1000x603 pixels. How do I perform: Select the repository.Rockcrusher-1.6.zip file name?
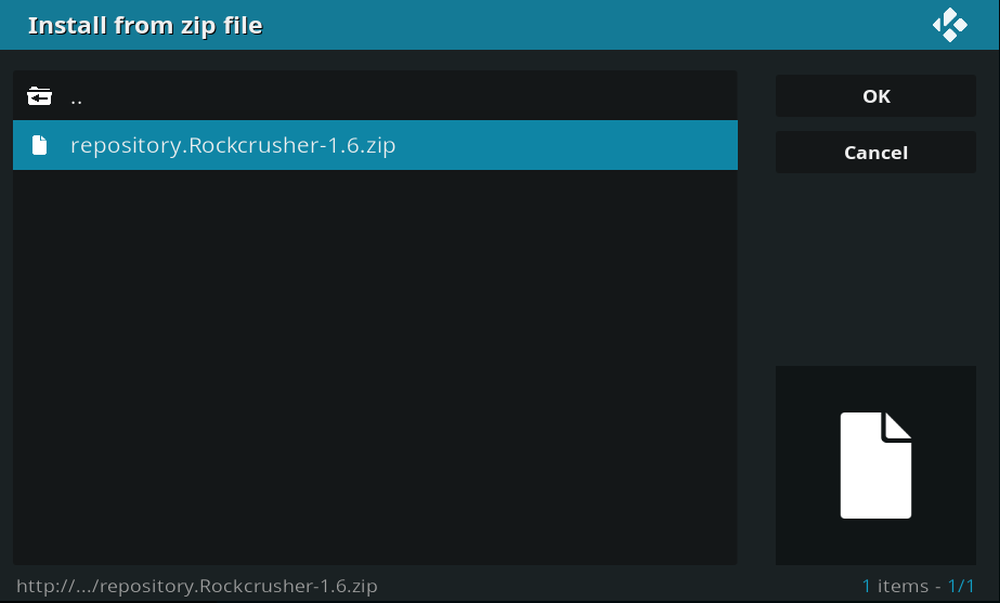click(233, 145)
